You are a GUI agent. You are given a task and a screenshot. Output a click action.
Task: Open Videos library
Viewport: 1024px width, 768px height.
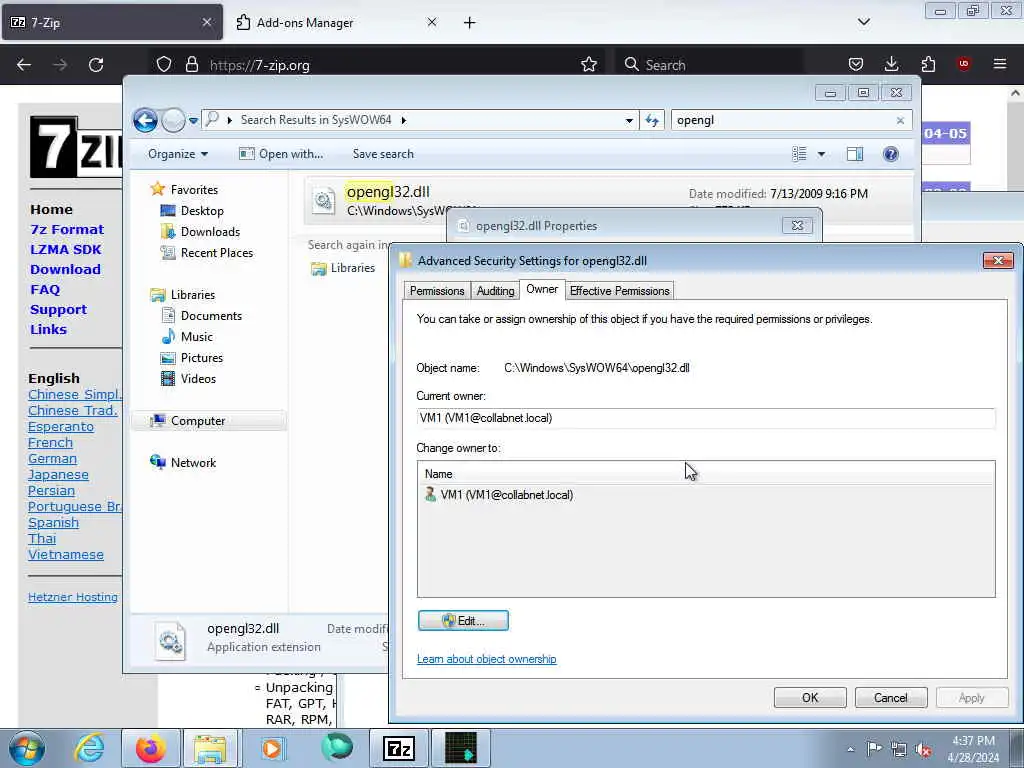[198, 379]
